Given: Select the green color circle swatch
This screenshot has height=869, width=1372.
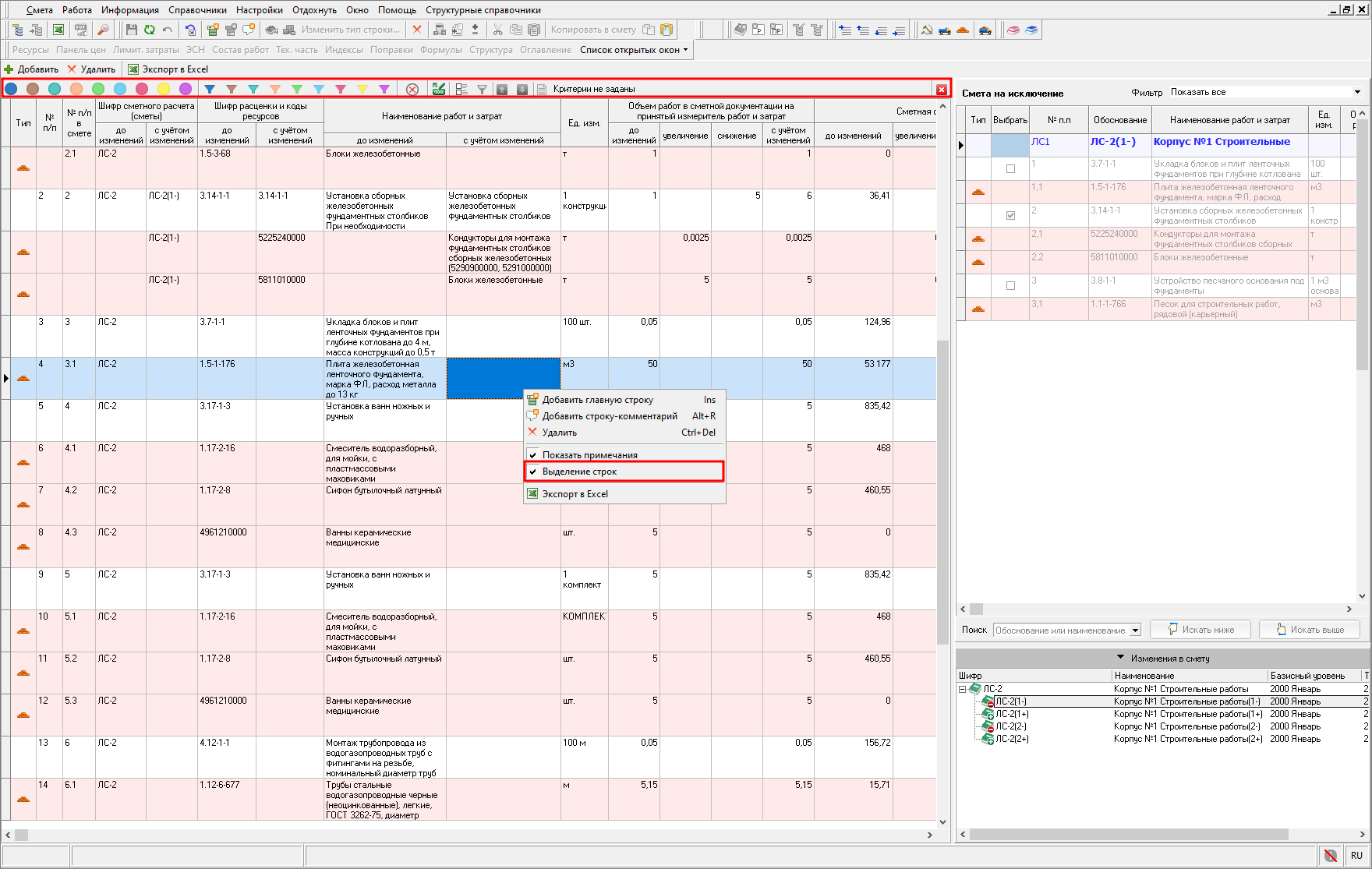Looking at the screenshot, I should coord(98,89).
